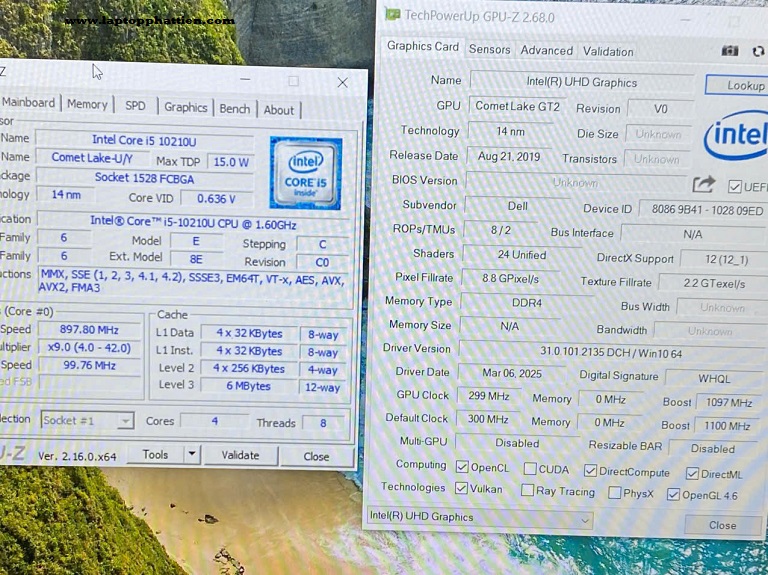Enable the Ray Tracing checkbox
Screen dimensions: 768x575
527,491
